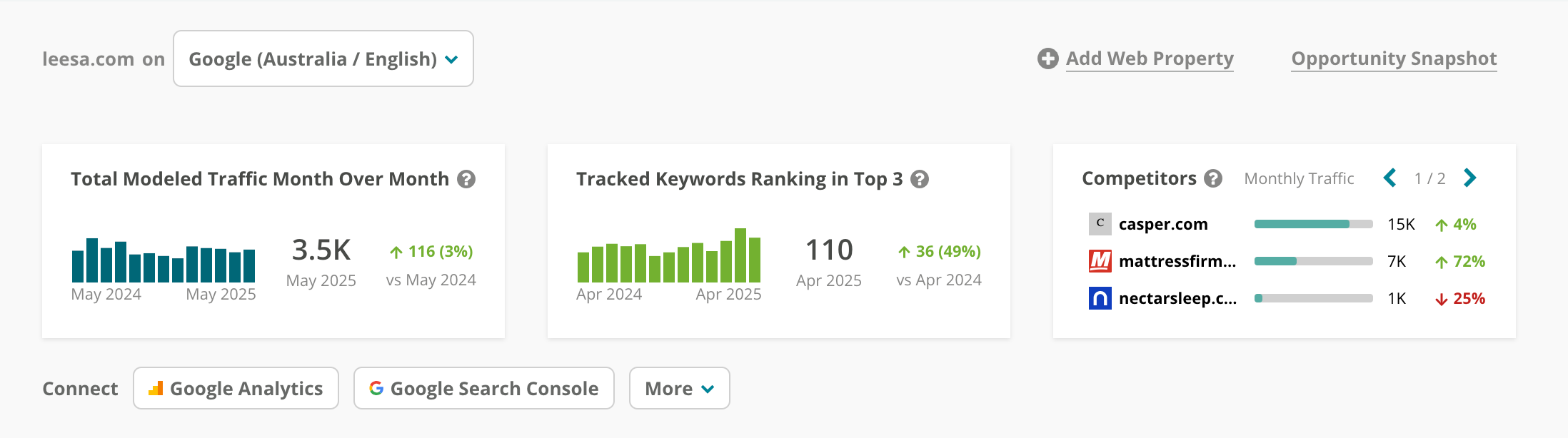Click the nectarsleep favicon icon
This screenshot has width=1568, height=438.
click(1100, 298)
